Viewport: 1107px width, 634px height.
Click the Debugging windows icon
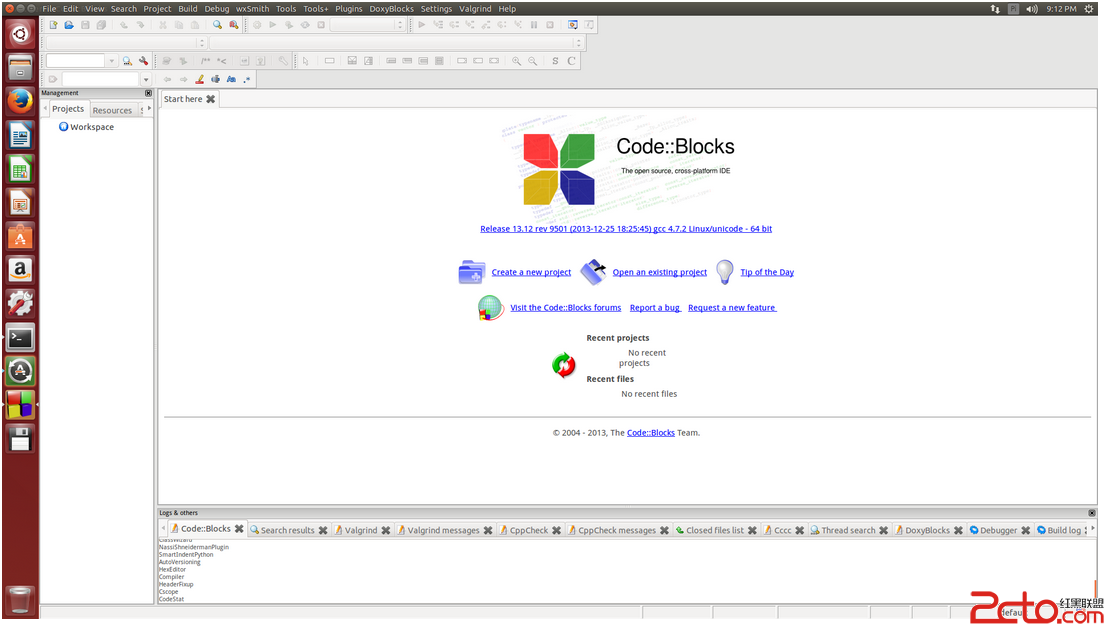[x=573, y=25]
